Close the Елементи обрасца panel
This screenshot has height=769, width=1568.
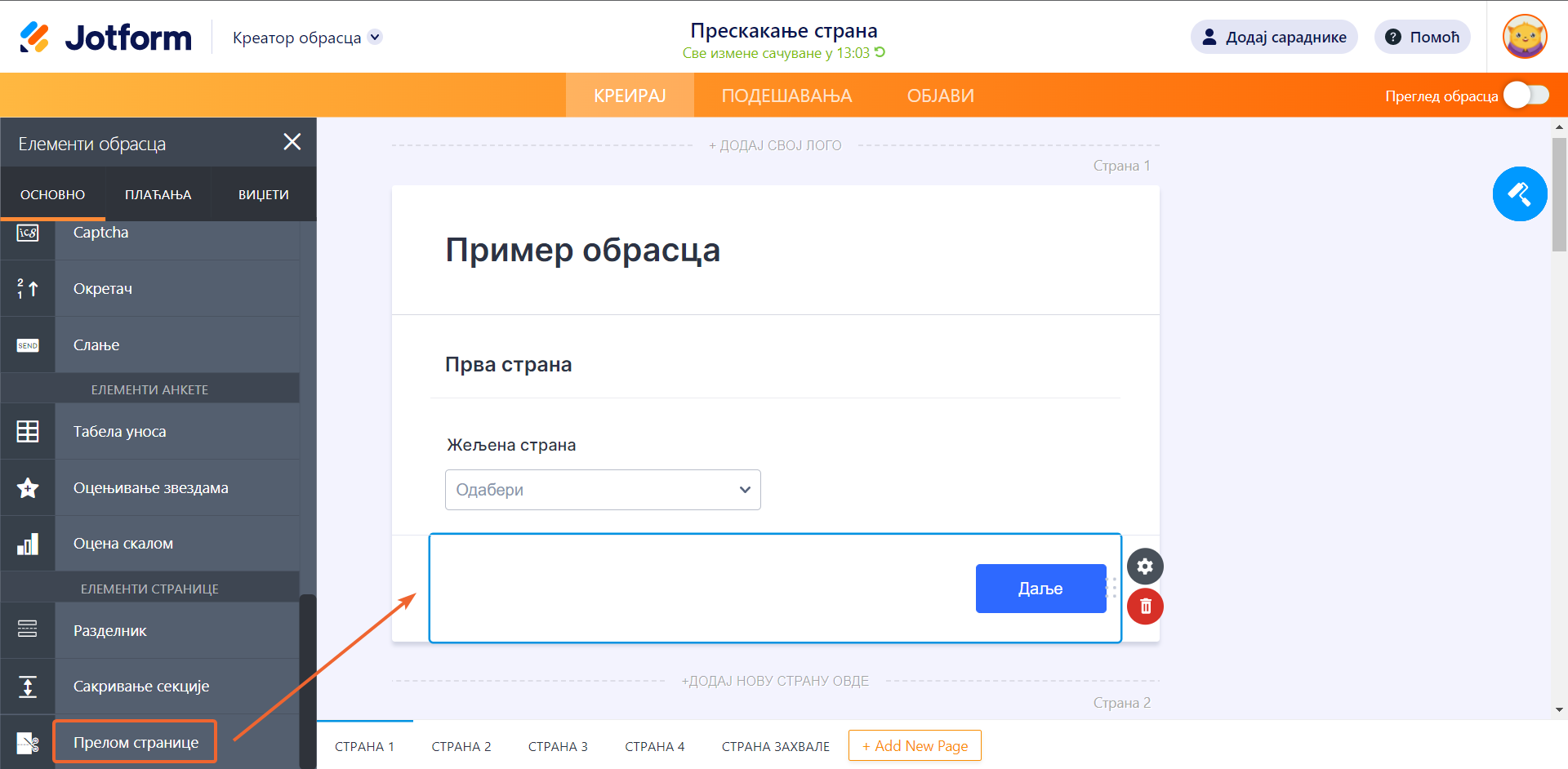tap(292, 142)
